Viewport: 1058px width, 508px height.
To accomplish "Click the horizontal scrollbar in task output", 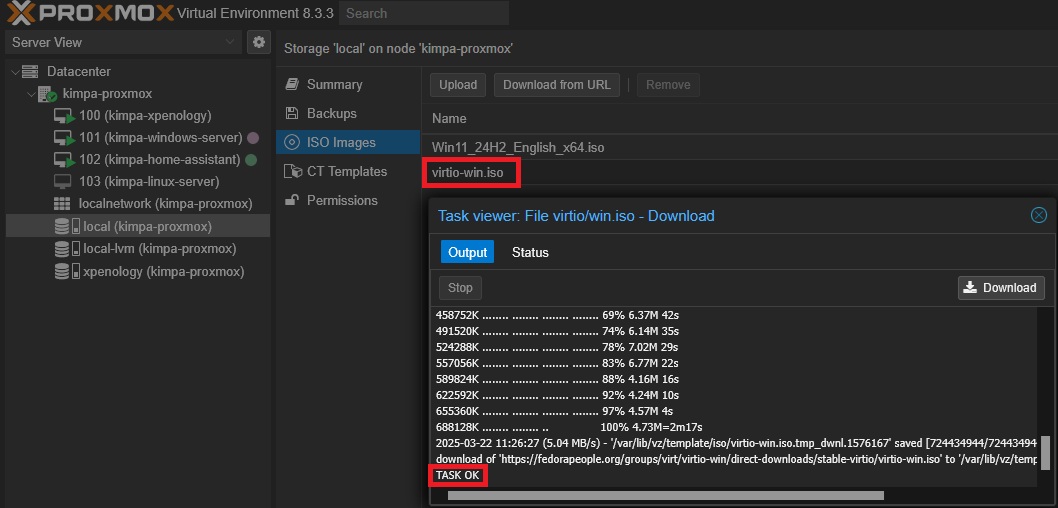I will (665, 495).
